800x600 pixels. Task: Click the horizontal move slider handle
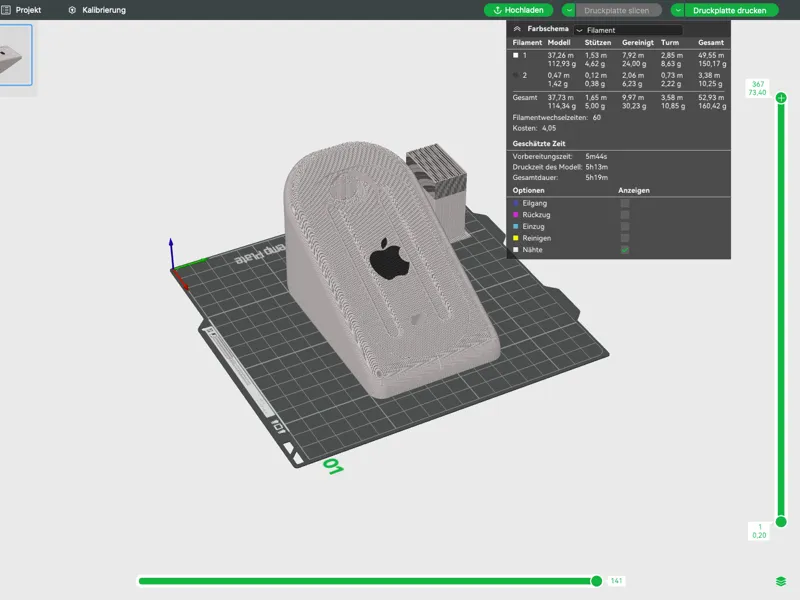click(596, 581)
